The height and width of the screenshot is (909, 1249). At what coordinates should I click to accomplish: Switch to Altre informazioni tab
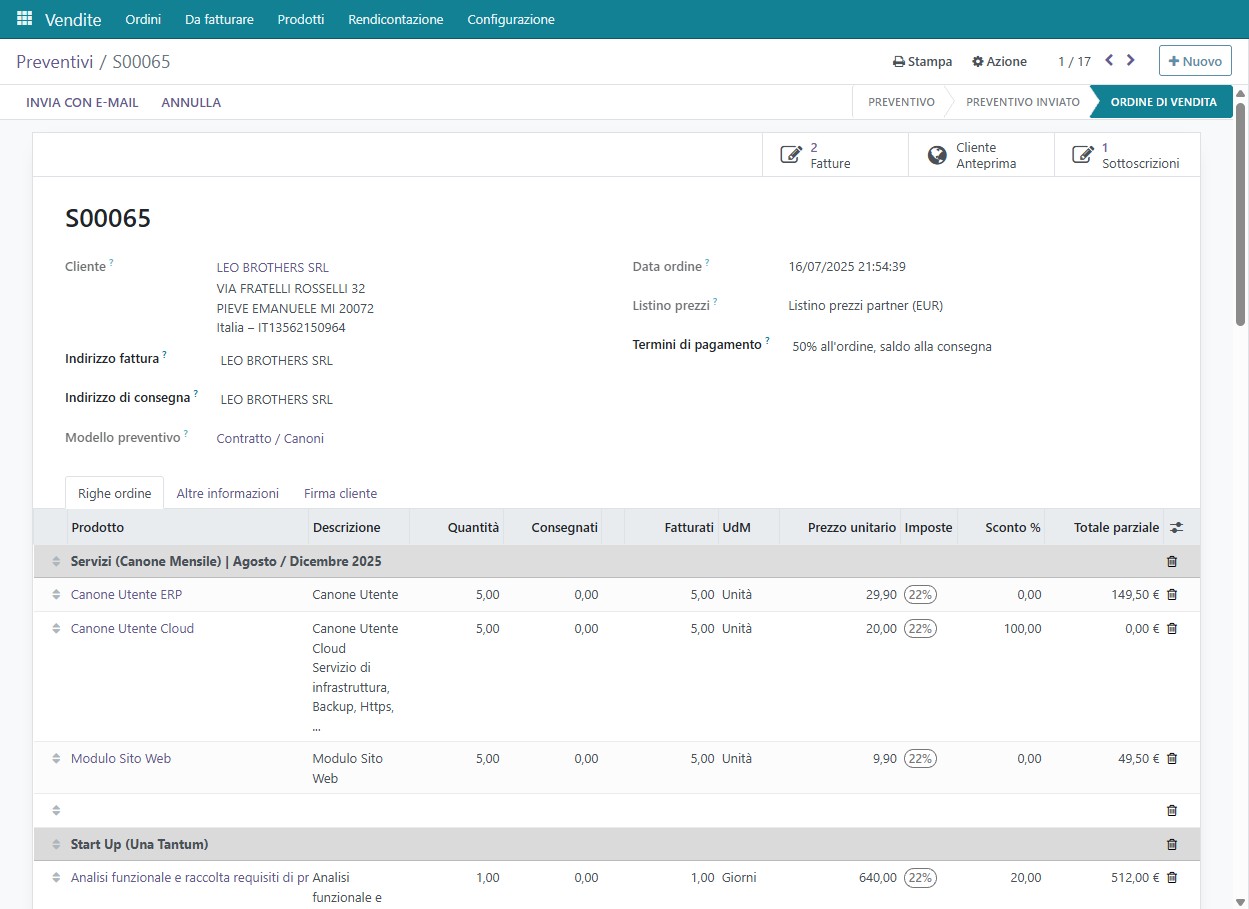coord(227,493)
